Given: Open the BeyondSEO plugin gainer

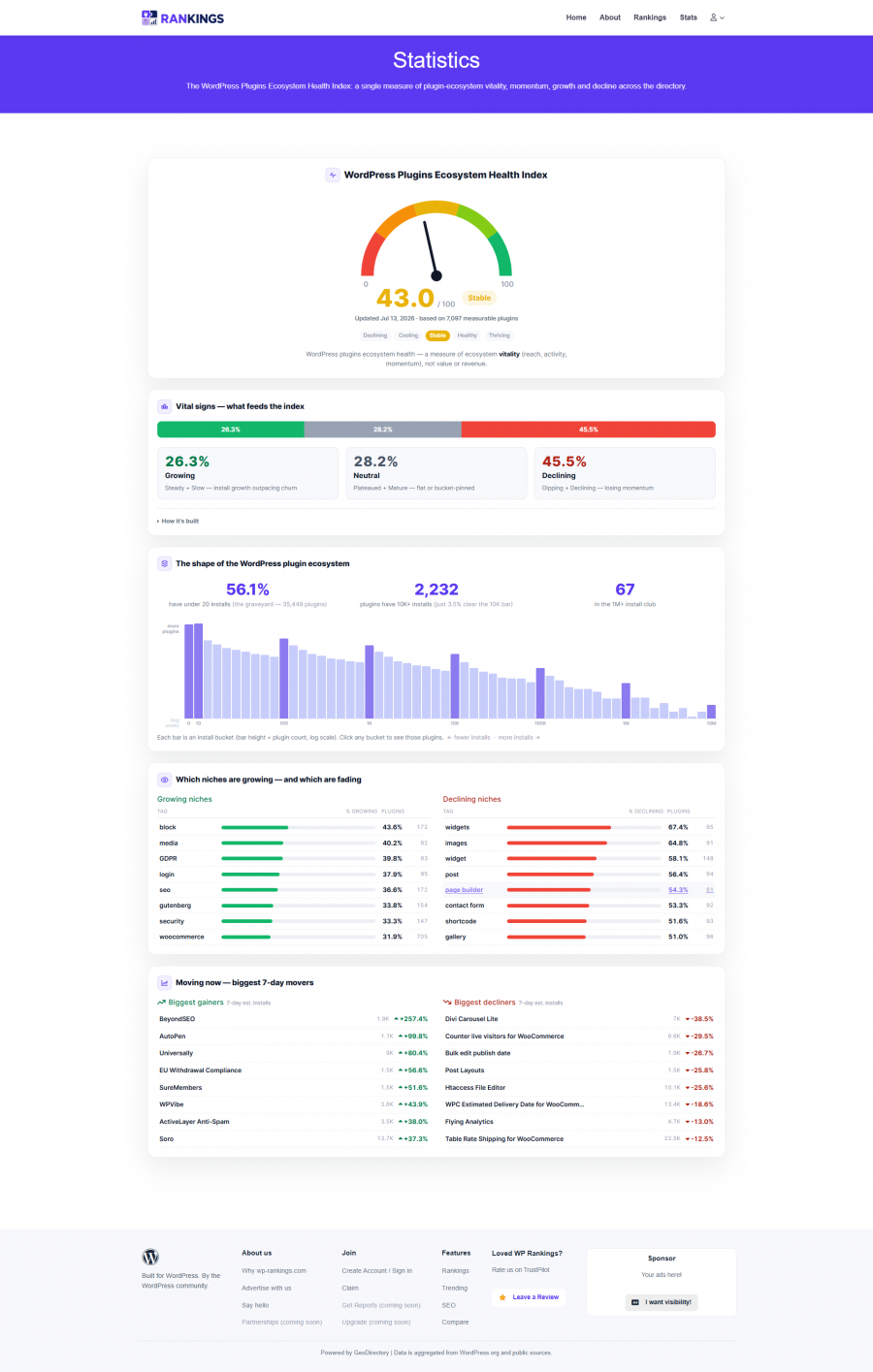Looking at the screenshot, I should pos(294,1019).
